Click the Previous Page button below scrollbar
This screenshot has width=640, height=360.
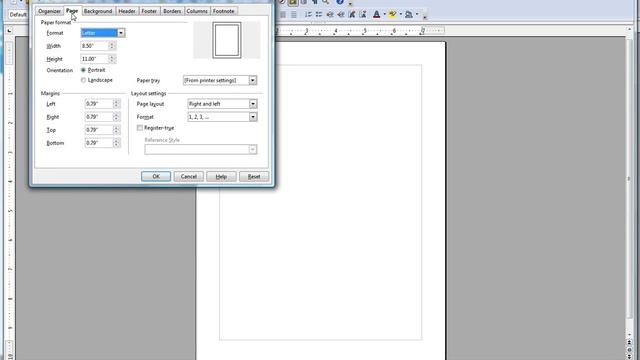(629, 342)
